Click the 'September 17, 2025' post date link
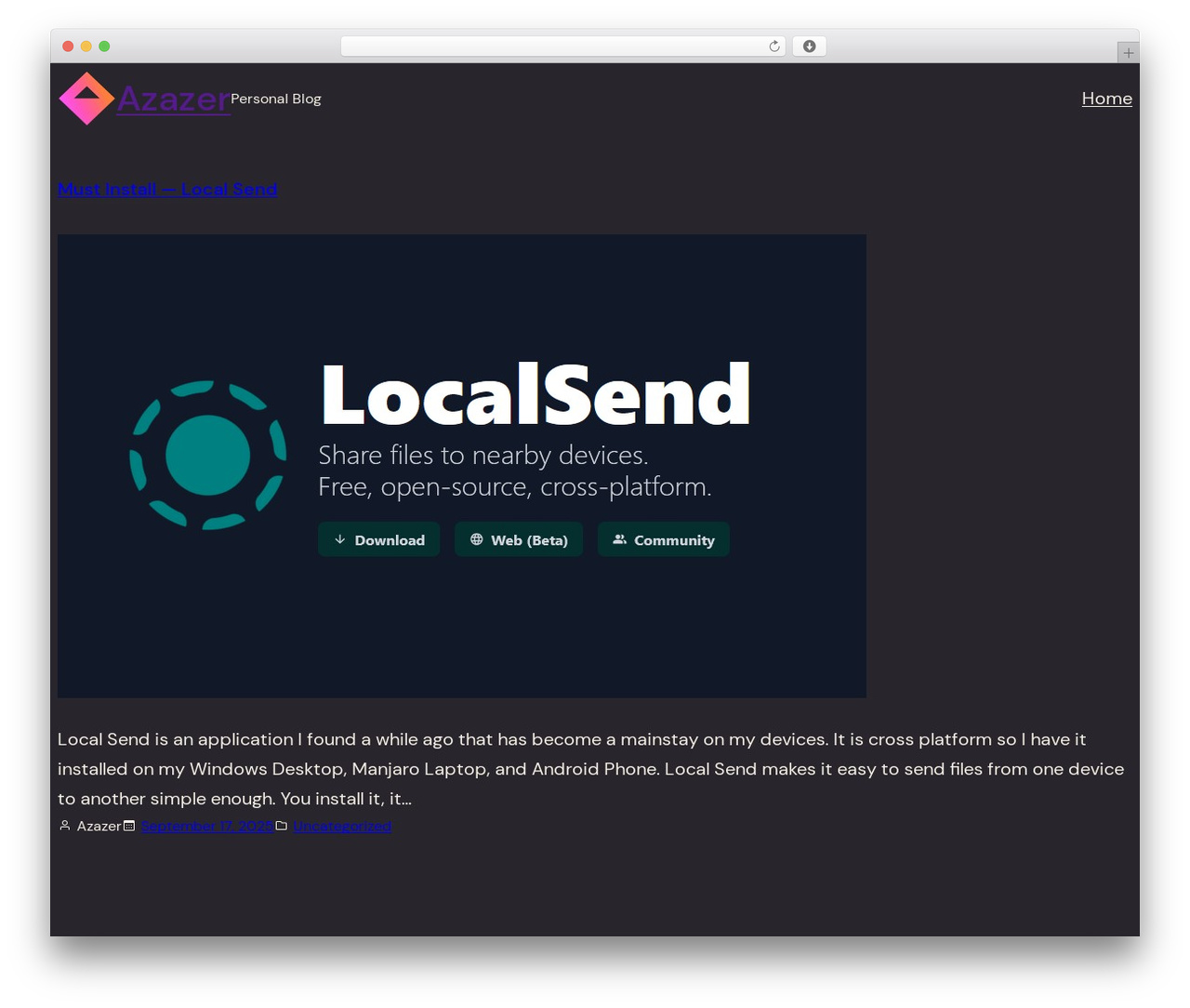 (x=207, y=826)
